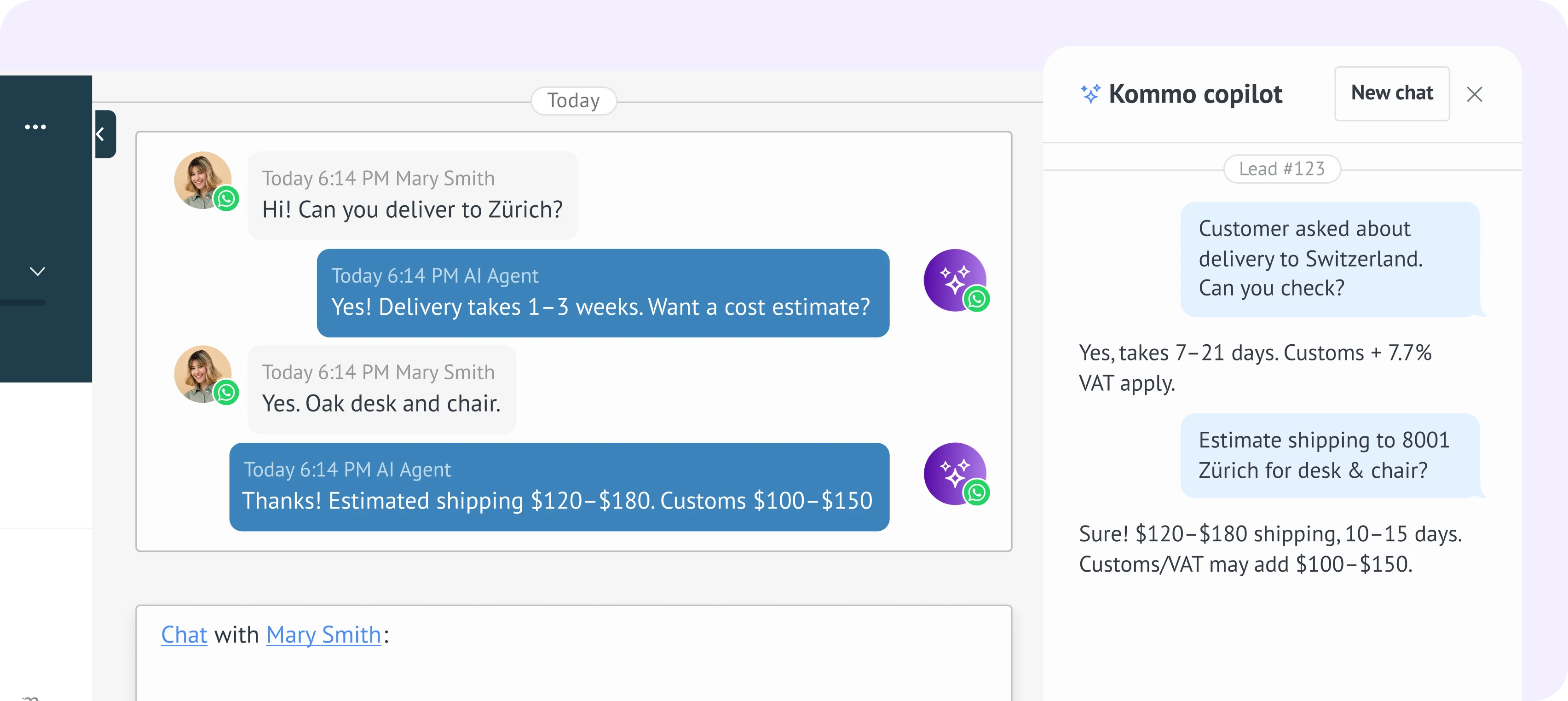Image resolution: width=1568 pixels, height=701 pixels.
Task: Open the Chat channel link in reply box
Action: coord(184,635)
